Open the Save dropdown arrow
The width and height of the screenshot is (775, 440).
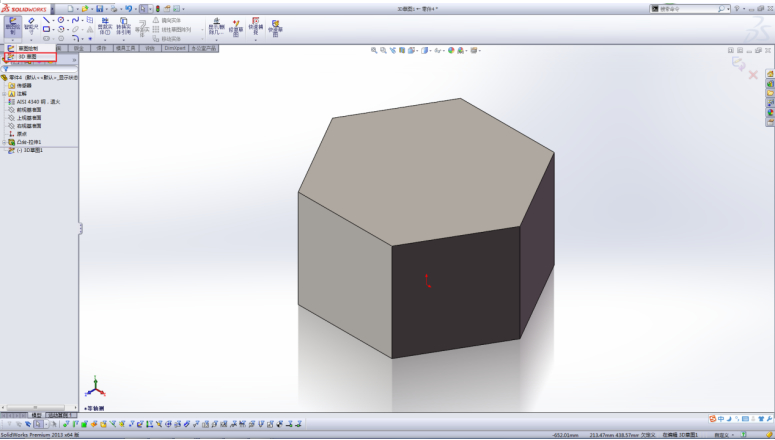coord(106,9)
